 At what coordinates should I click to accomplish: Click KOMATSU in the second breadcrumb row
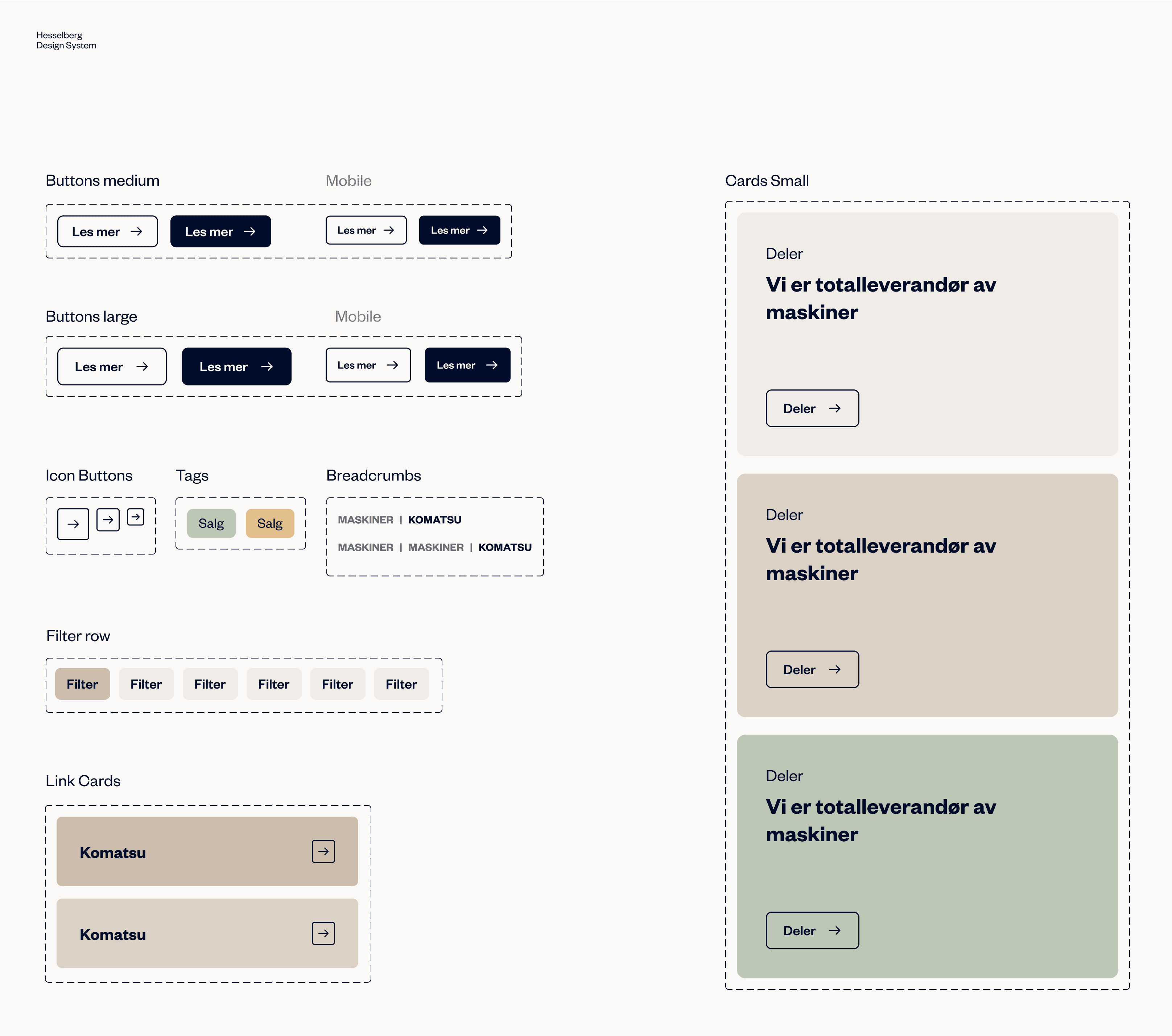(504, 547)
